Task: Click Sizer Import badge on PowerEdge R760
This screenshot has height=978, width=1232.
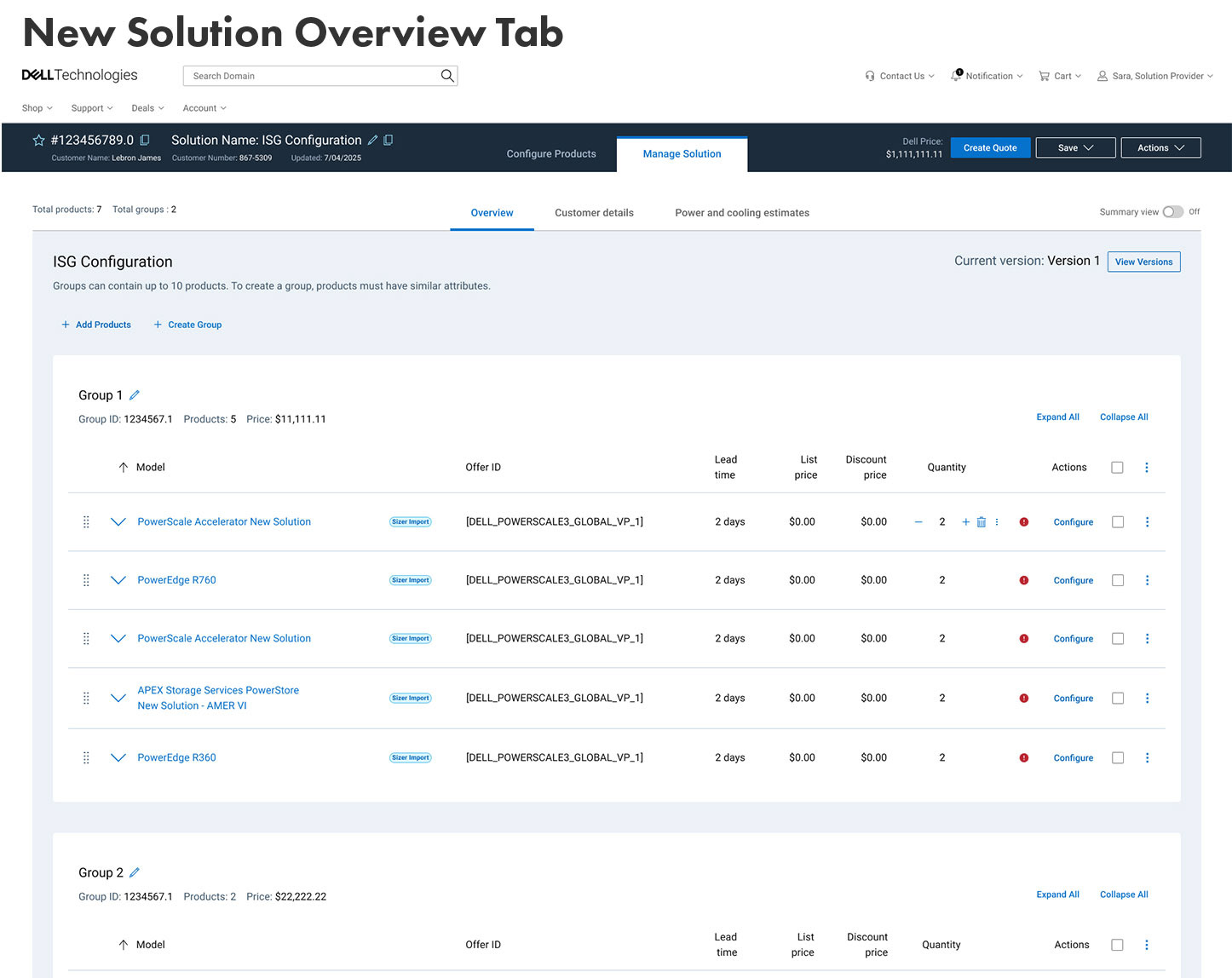Action: pyautogui.click(x=411, y=580)
